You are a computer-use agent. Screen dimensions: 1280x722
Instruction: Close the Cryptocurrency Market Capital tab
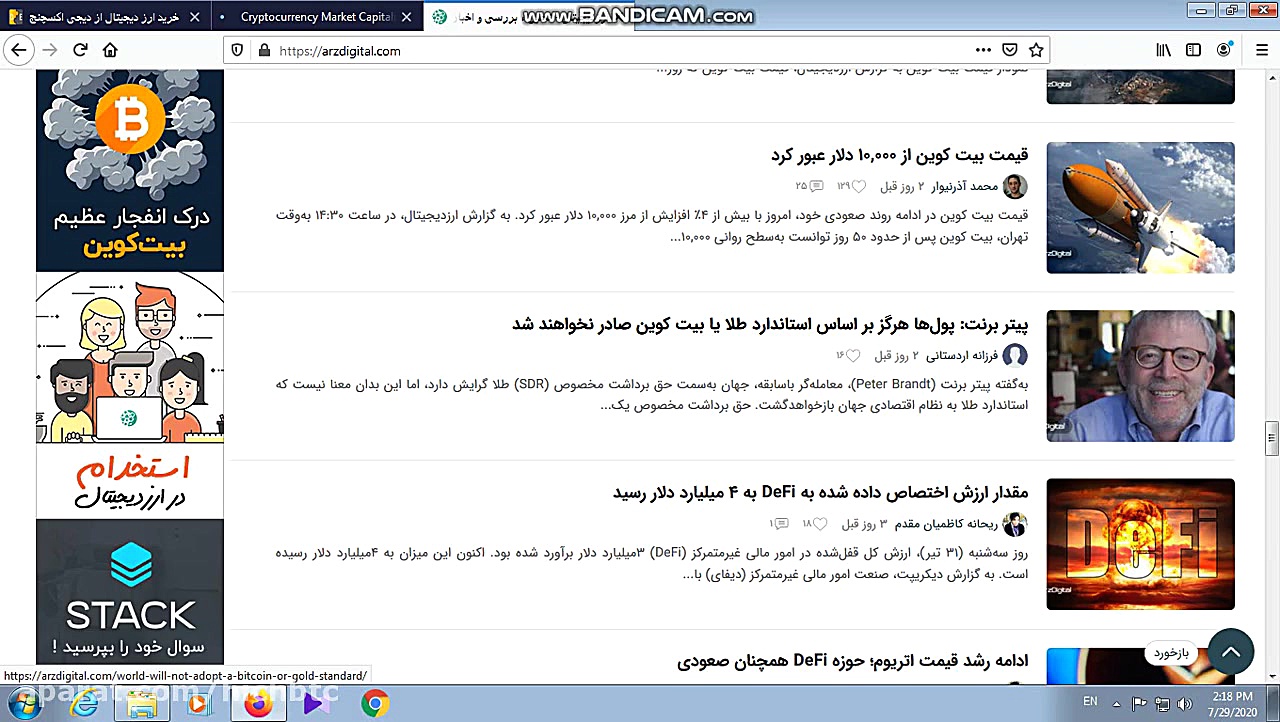(x=406, y=17)
